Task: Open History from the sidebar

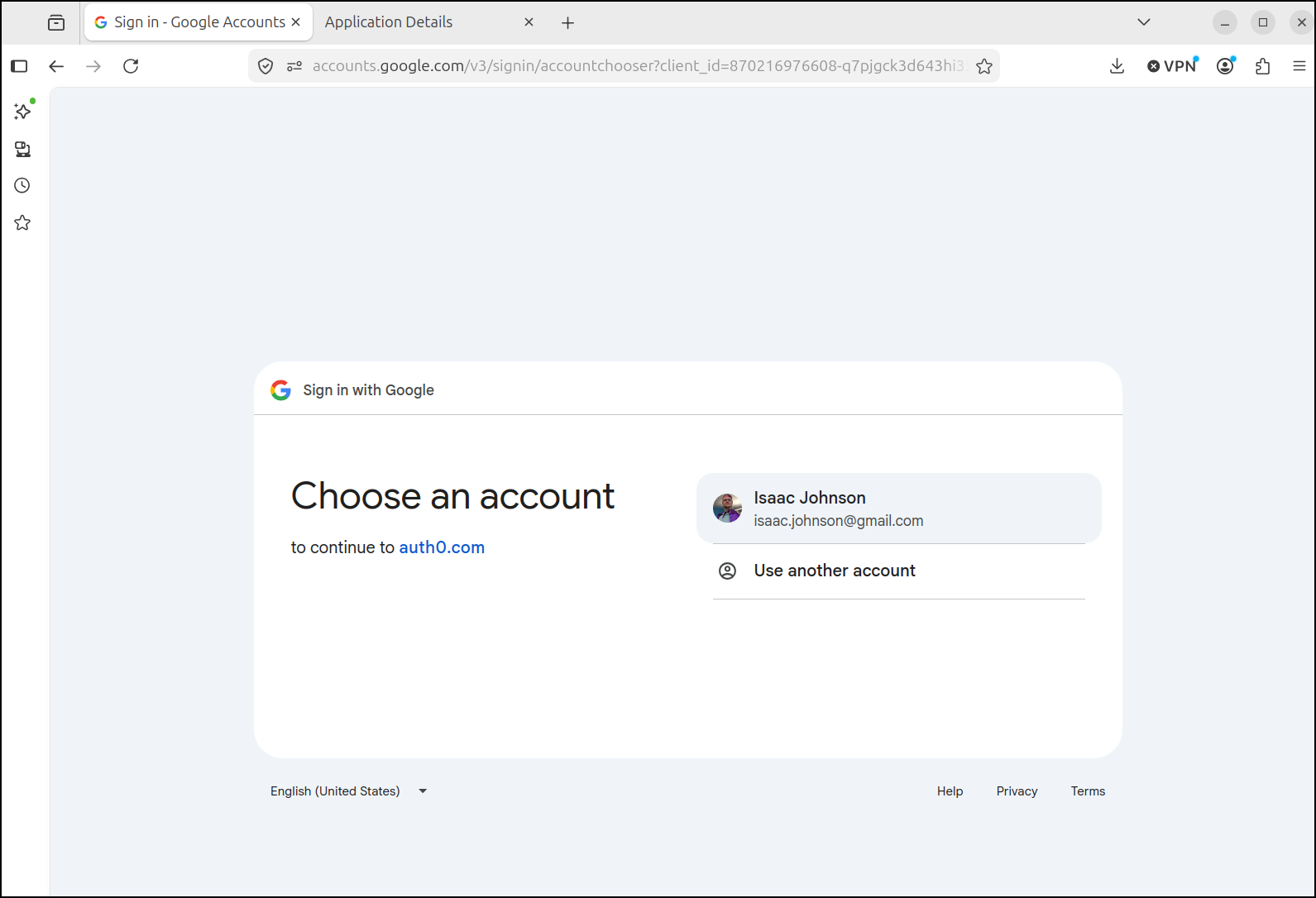Action: coord(22,186)
